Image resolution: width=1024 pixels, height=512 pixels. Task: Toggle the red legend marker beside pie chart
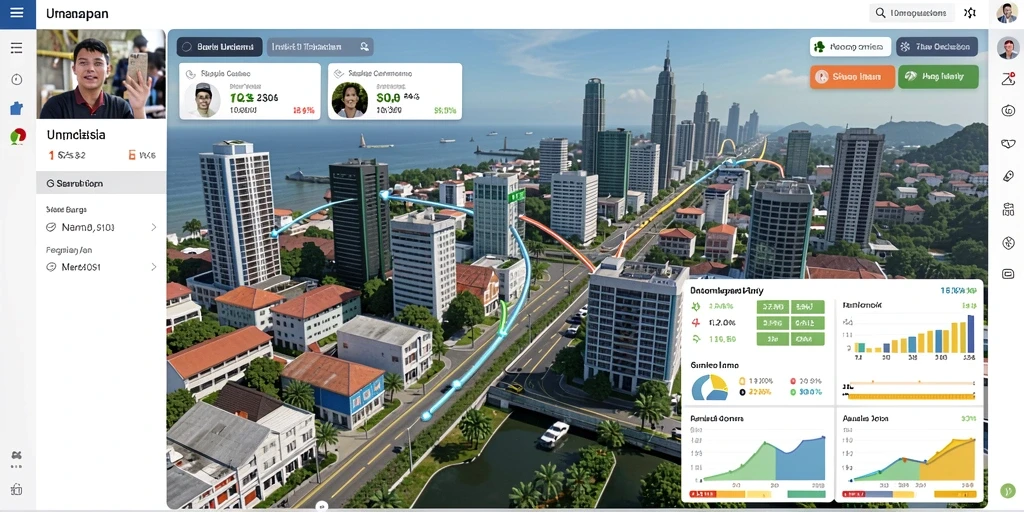(793, 380)
